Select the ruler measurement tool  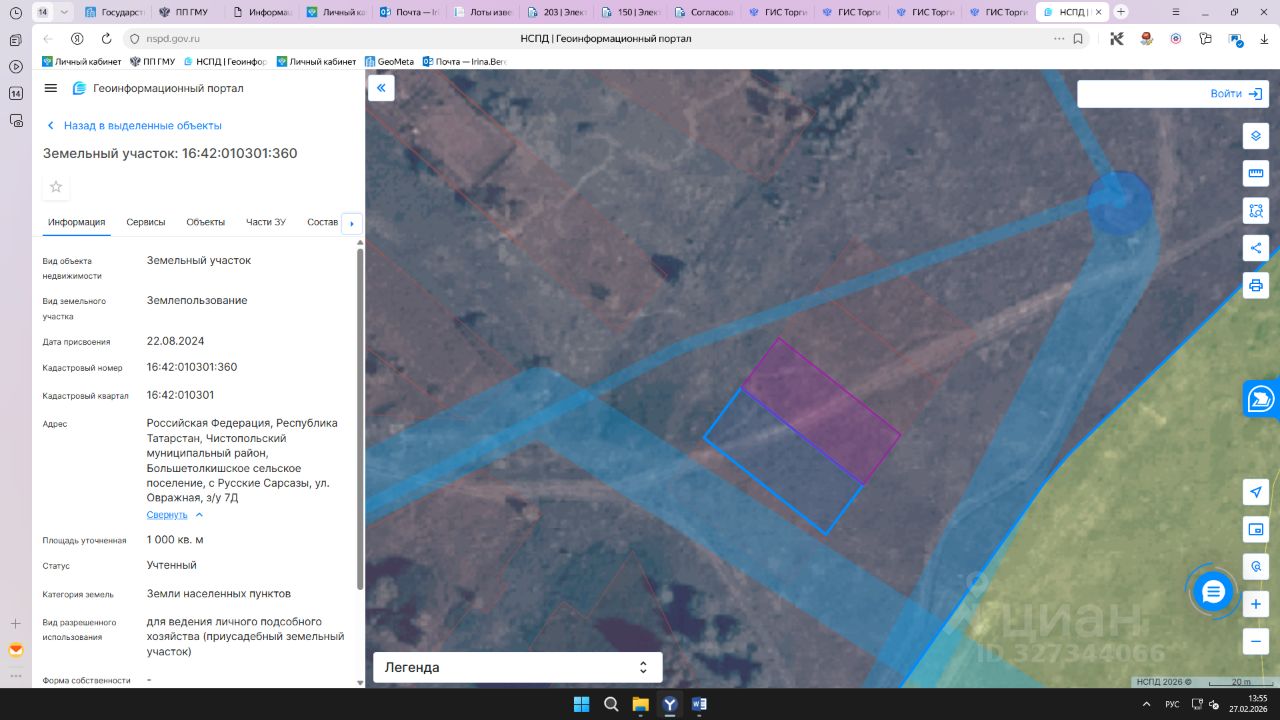1256,173
